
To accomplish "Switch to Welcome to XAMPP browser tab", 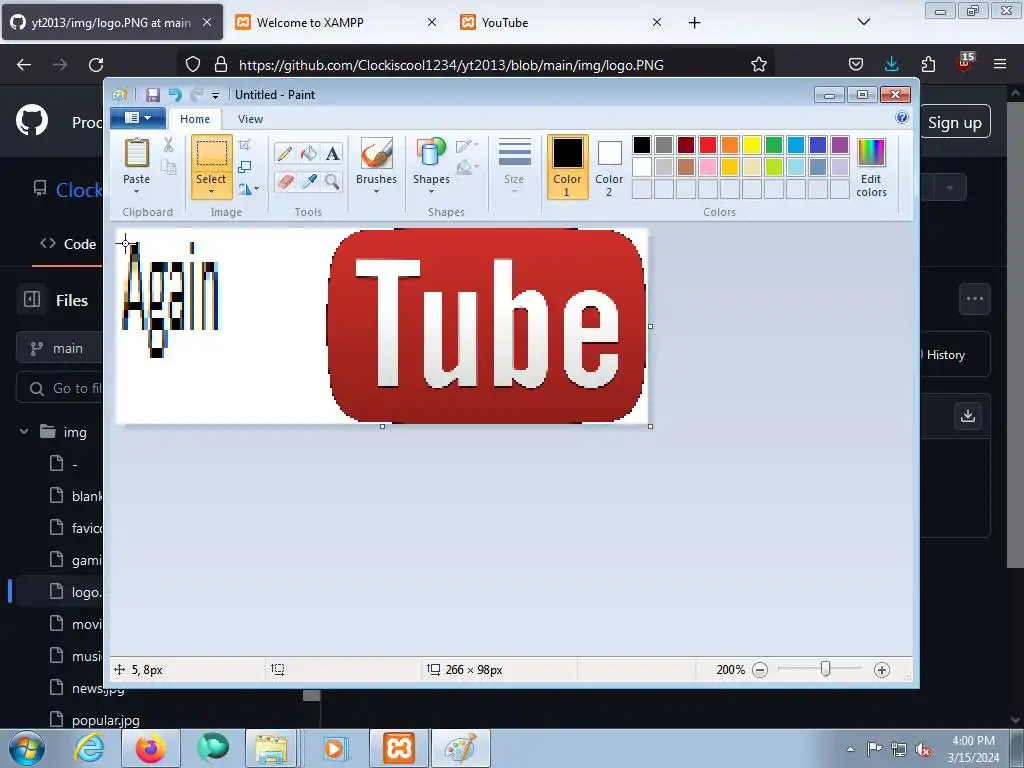I will (336, 22).
